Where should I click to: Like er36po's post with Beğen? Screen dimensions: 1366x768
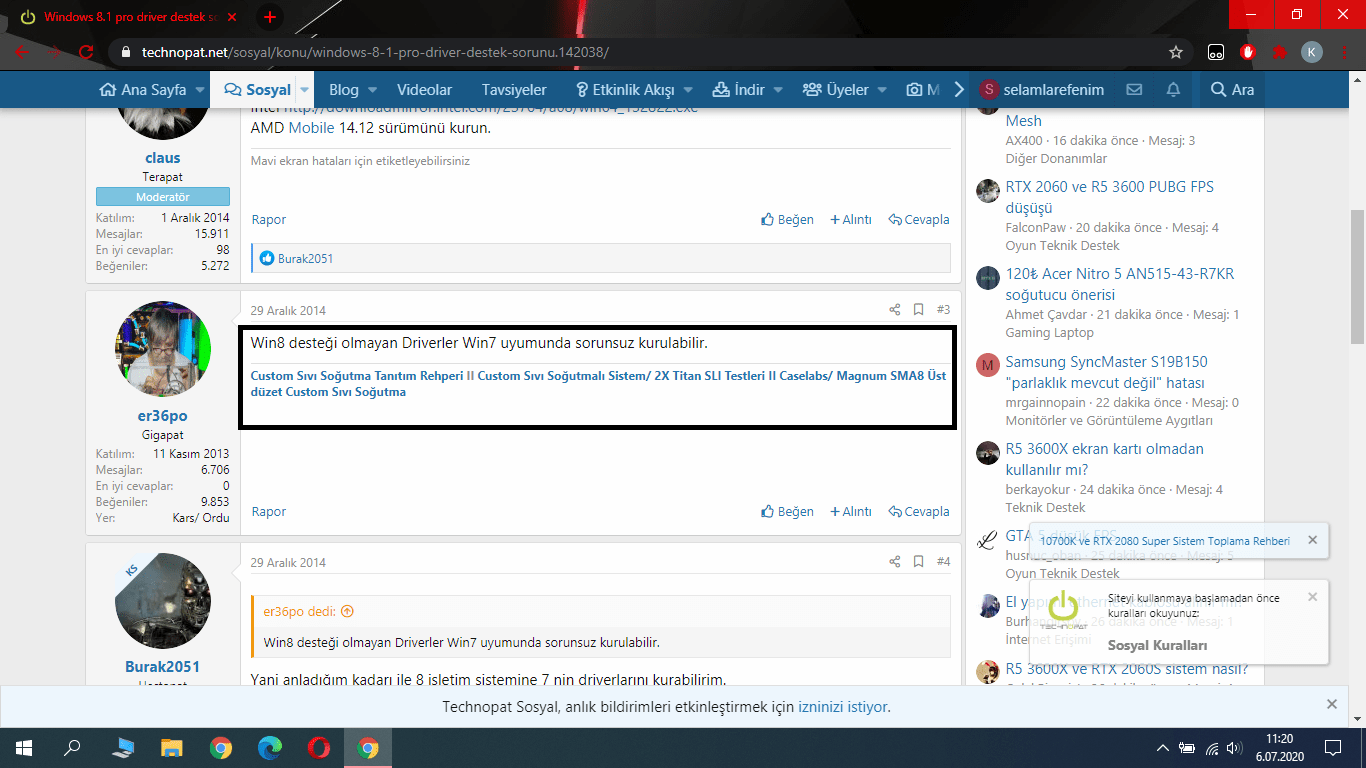pos(787,511)
